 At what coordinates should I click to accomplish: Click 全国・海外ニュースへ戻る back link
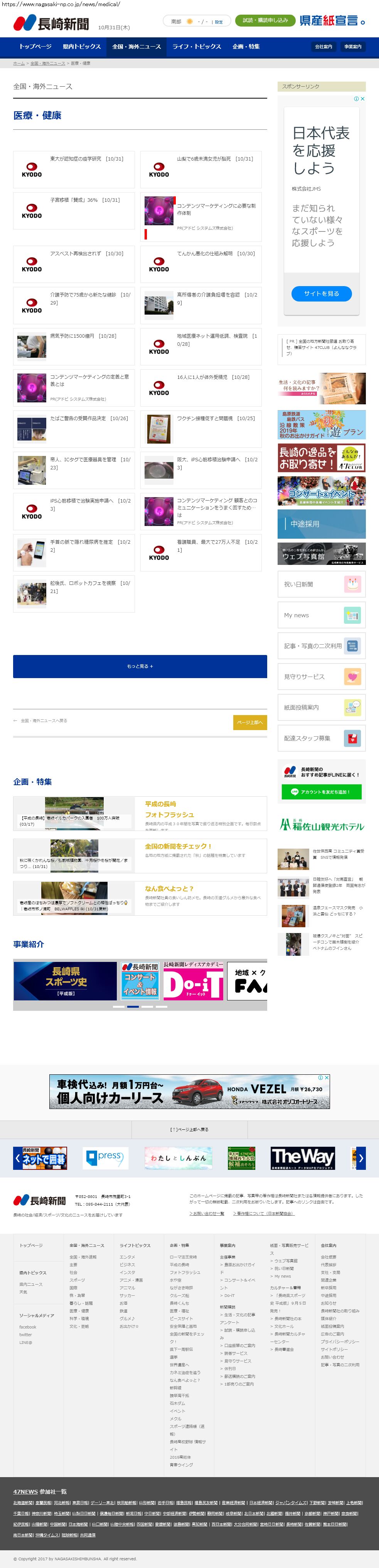[x=44, y=721]
